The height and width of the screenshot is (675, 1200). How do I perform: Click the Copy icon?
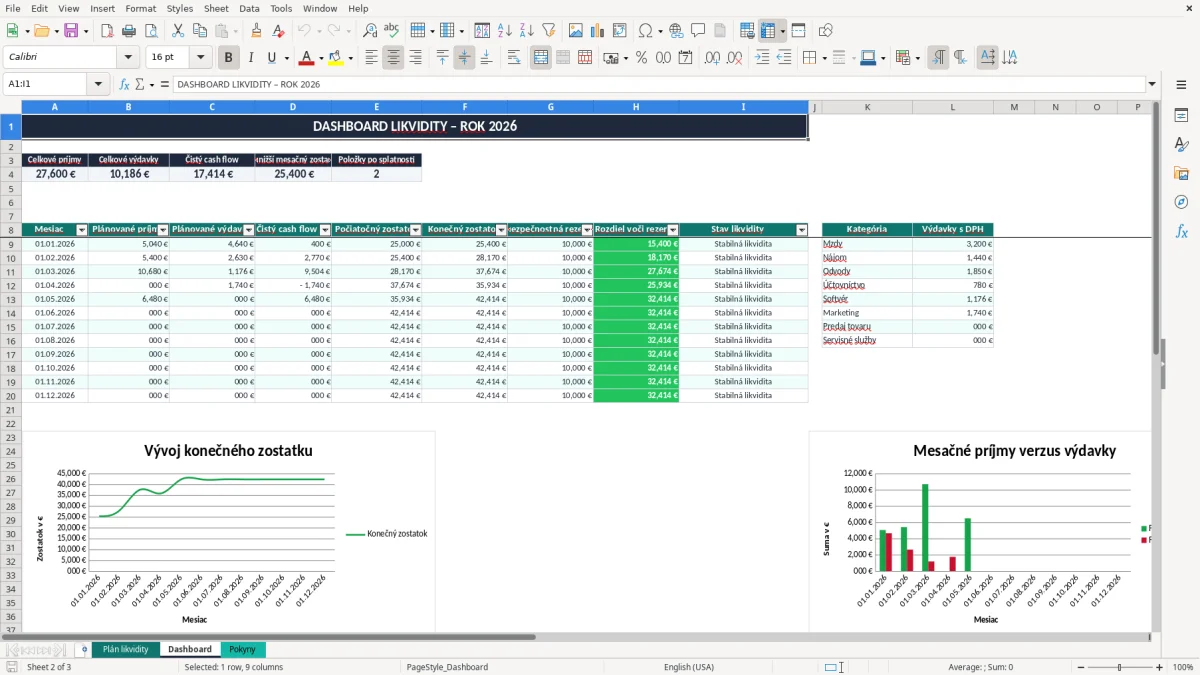coord(199,31)
